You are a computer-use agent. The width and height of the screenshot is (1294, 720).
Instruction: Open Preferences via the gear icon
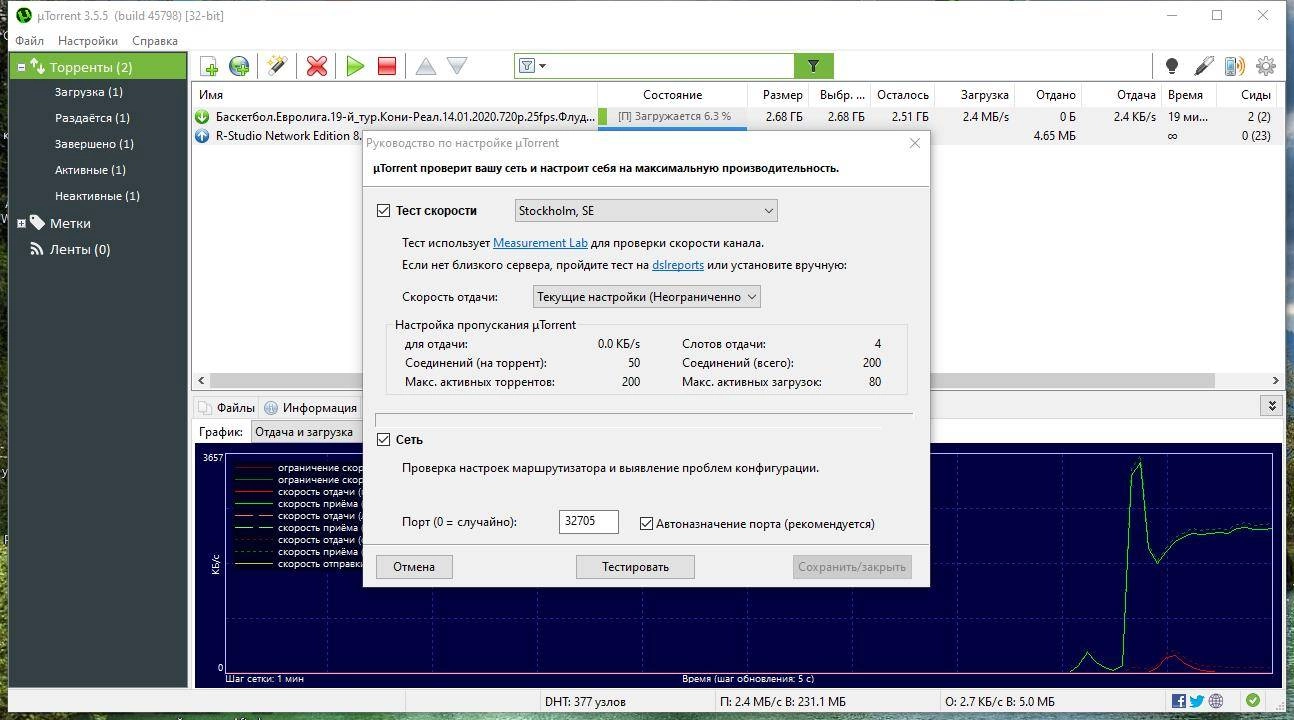pyautogui.click(x=1266, y=66)
